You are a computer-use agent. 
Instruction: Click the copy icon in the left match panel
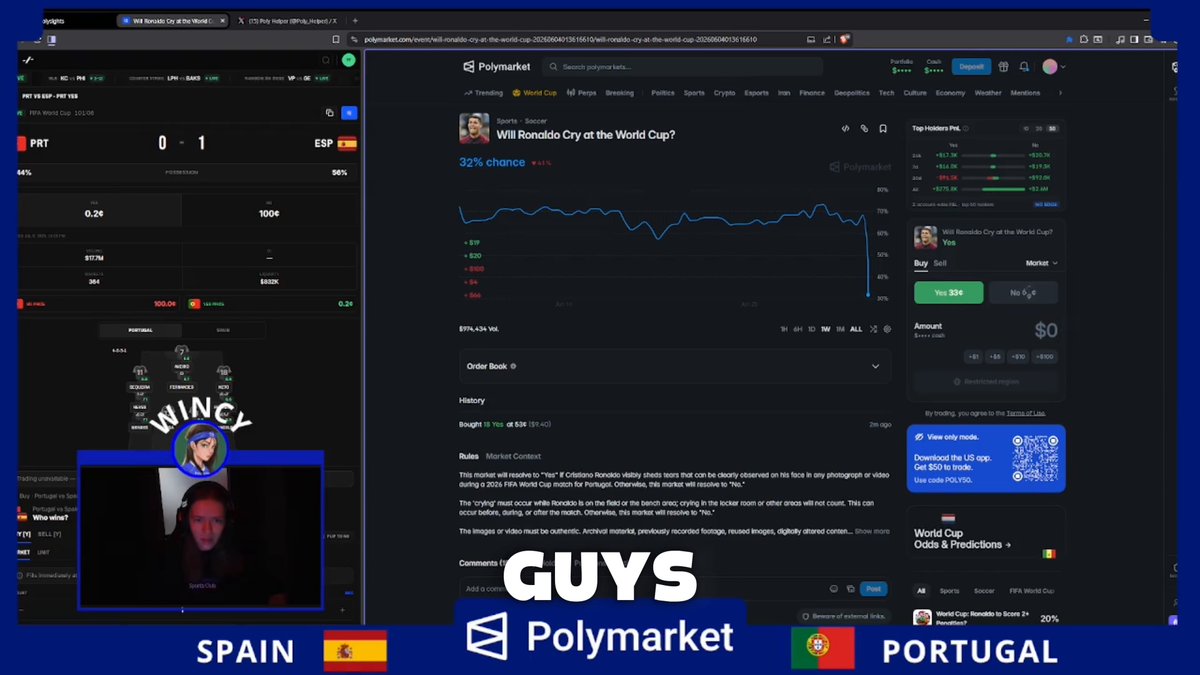[329, 113]
